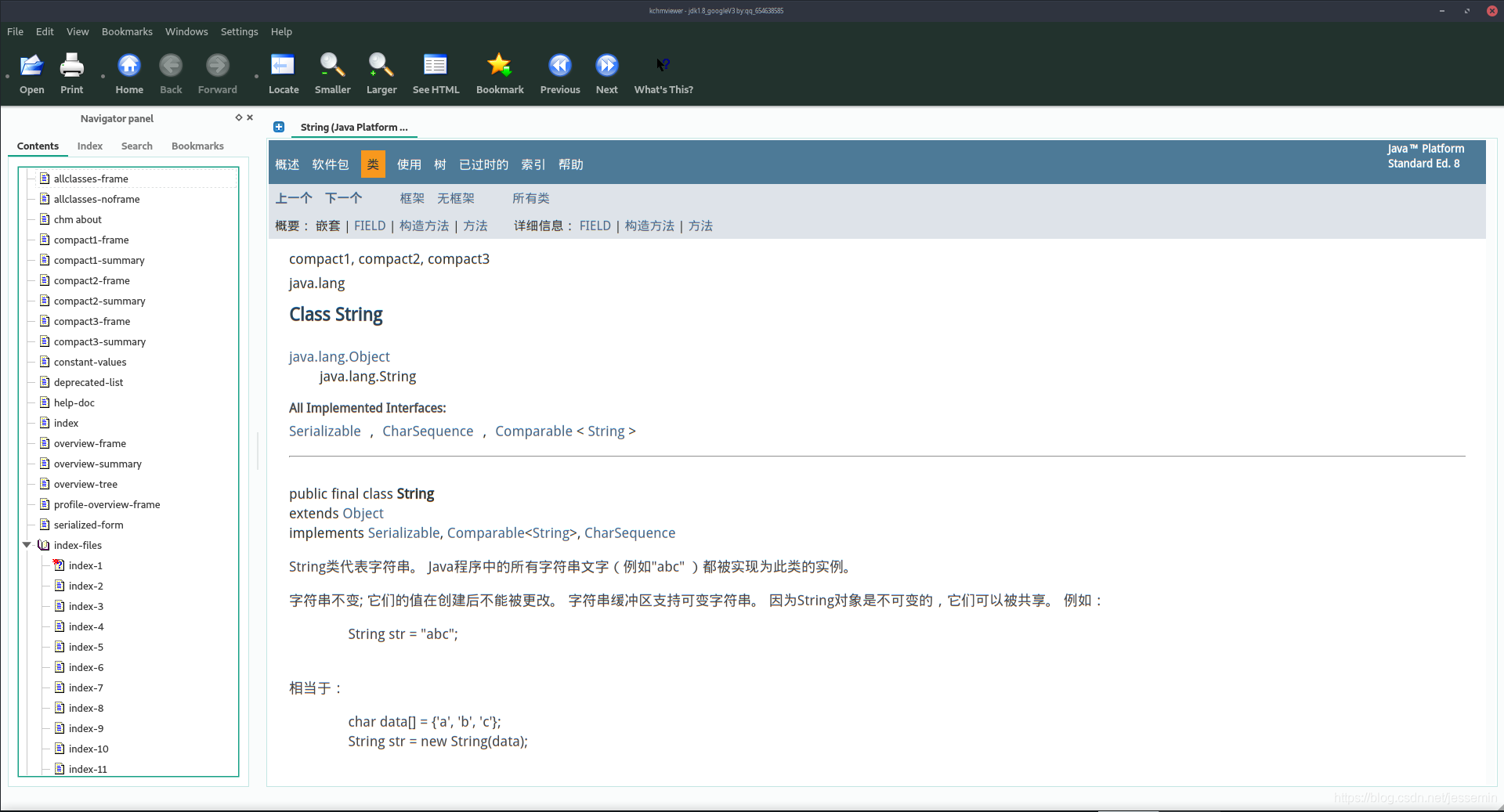Screen dimensions: 1504x812
Task: Open the File menu
Action: click(15, 32)
